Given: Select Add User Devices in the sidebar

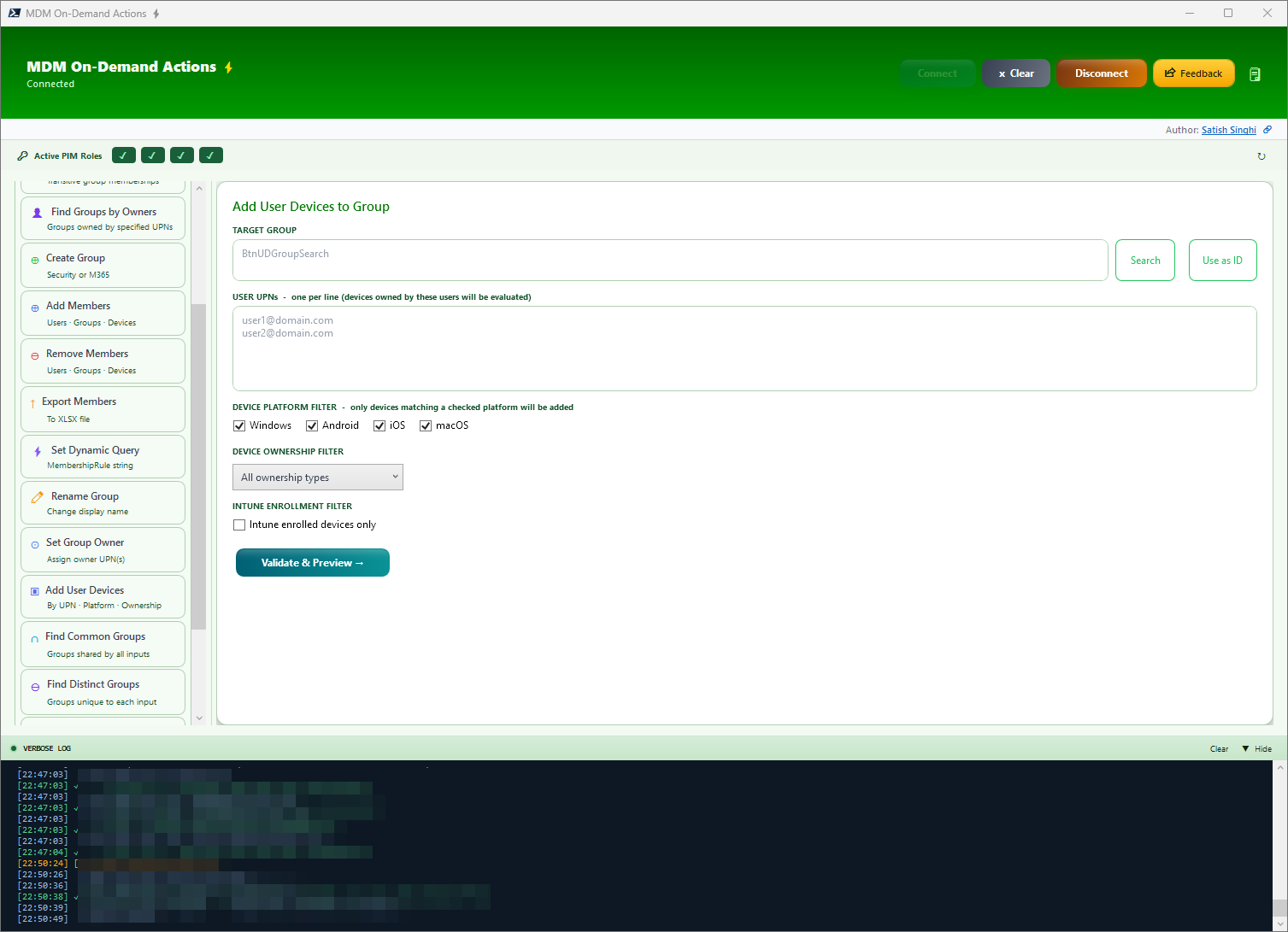Looking at the screenshot, I should (103, 596).
